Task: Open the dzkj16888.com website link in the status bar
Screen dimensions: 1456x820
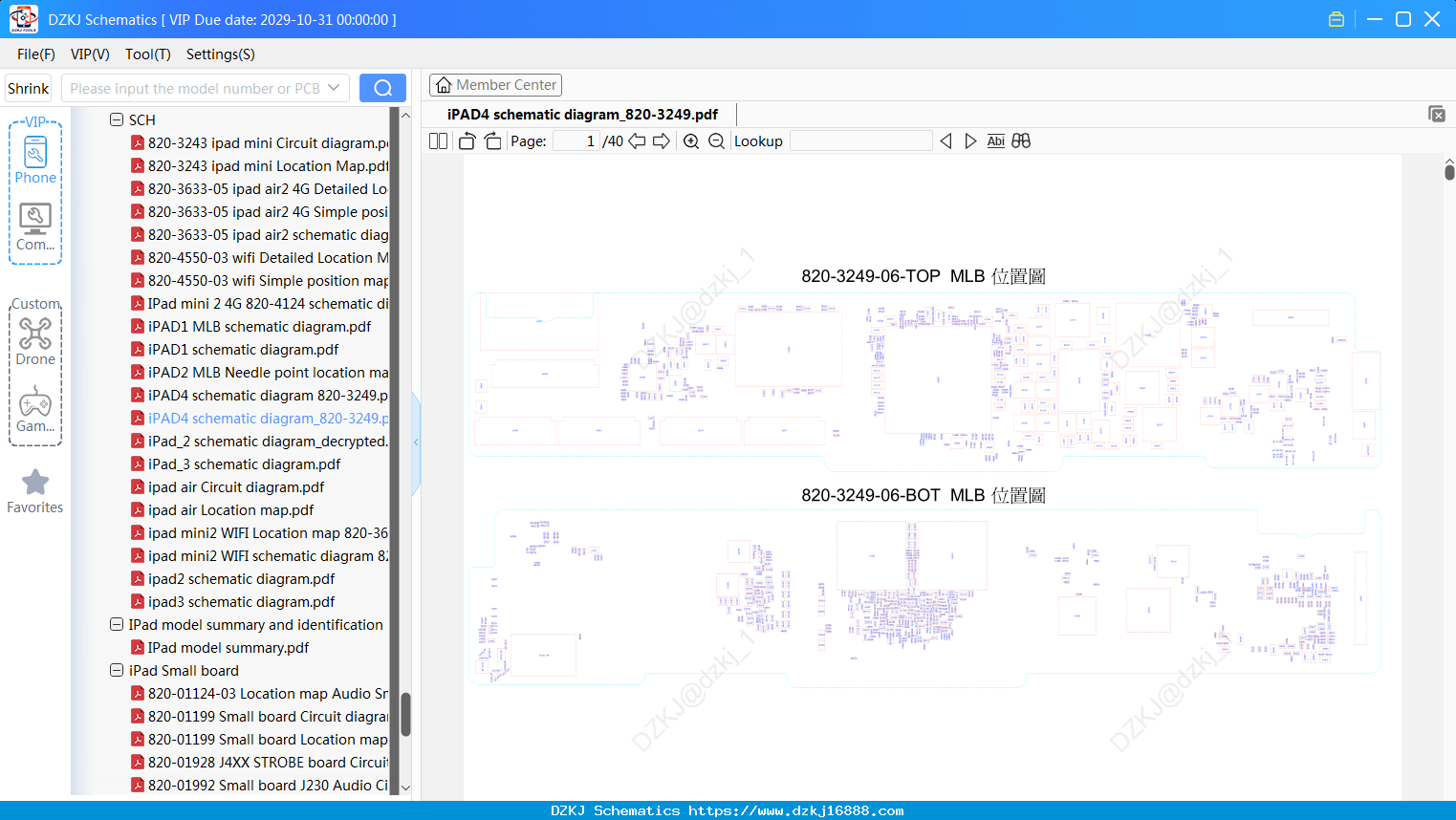Action: click(x=796, y=811)
